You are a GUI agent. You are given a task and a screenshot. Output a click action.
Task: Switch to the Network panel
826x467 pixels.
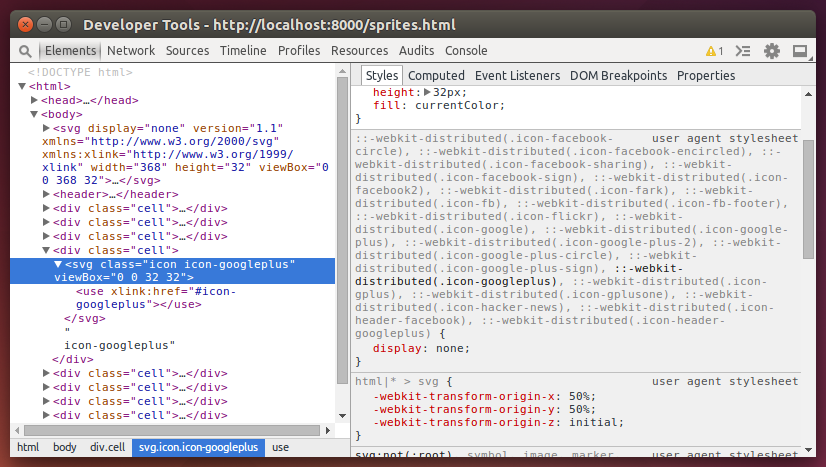coord(131,51)
